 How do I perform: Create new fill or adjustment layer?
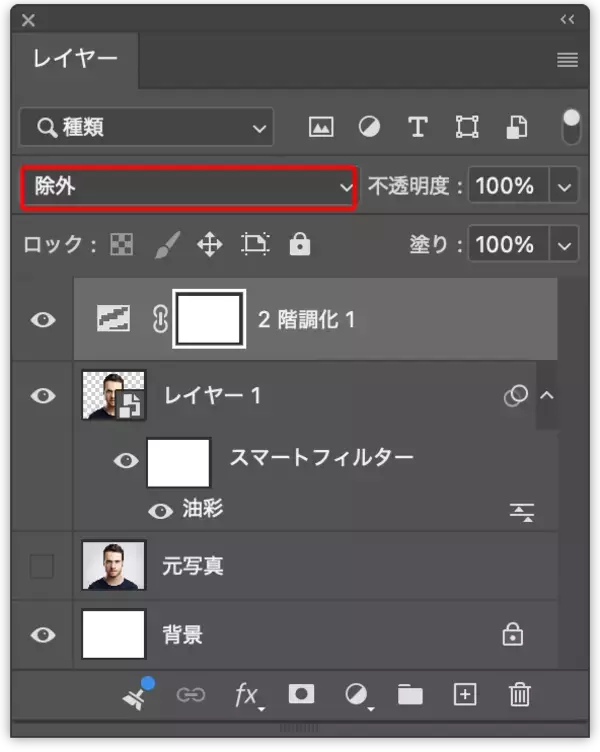pos(359,695)
